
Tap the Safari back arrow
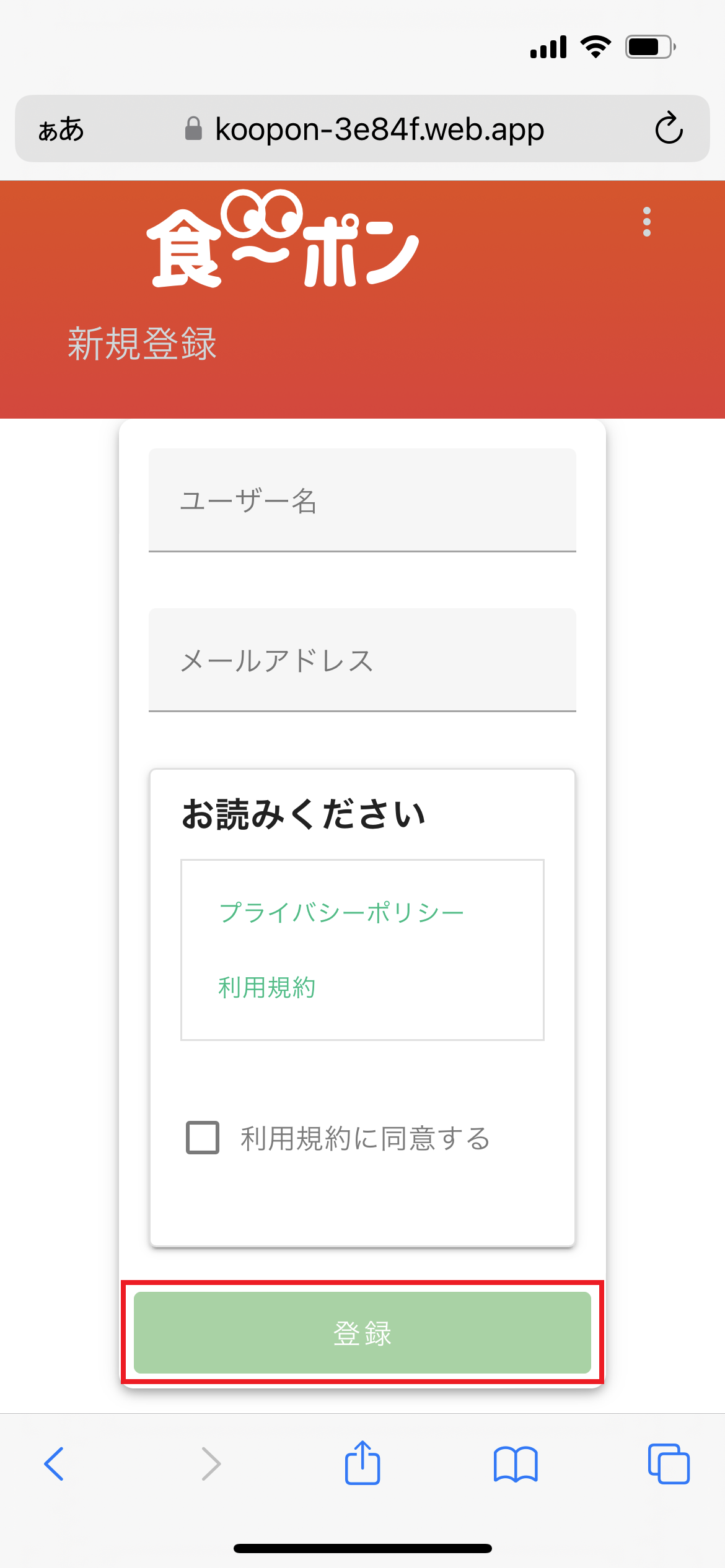coord(55,1464)
